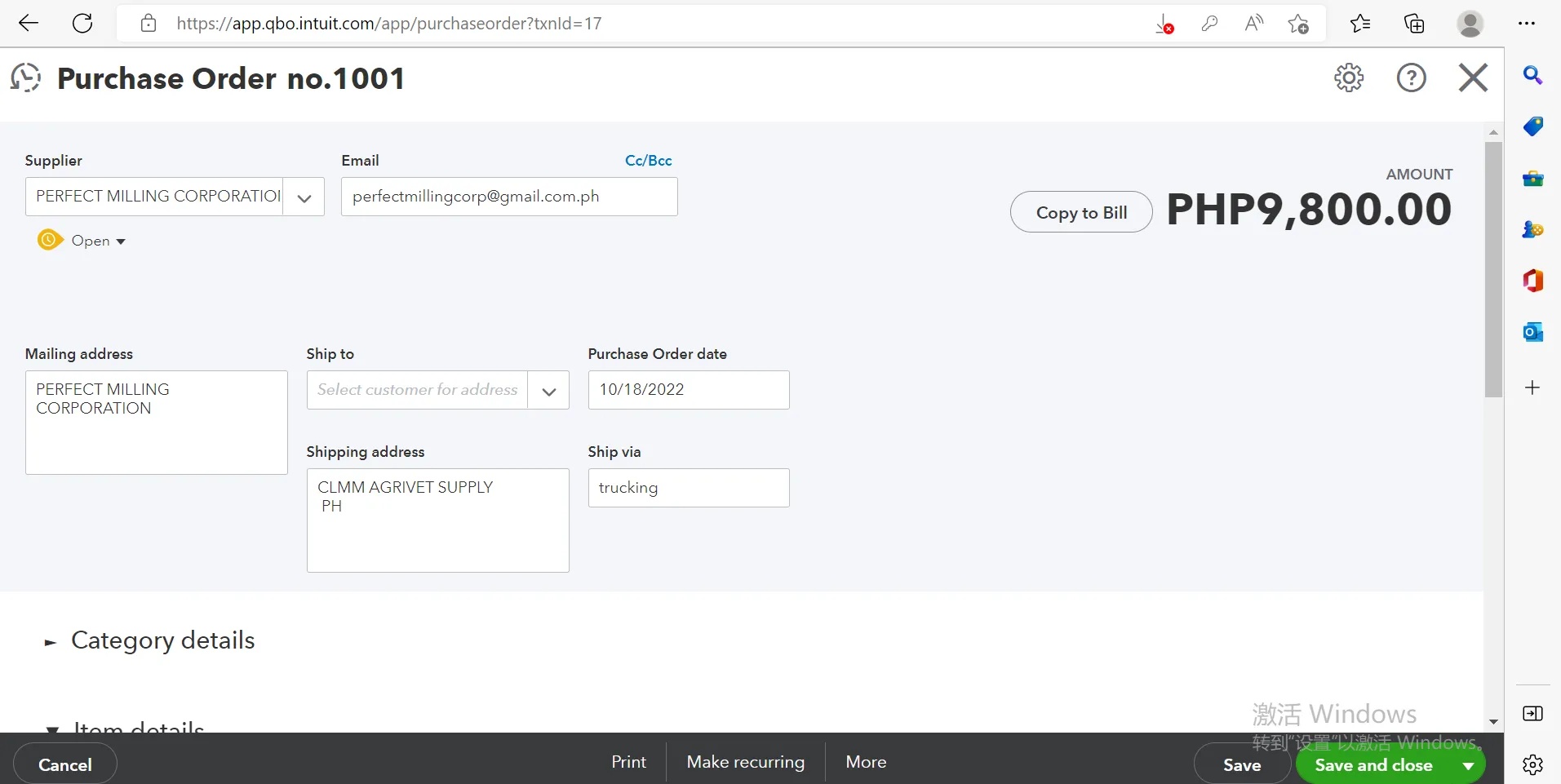This screenshot has height=784, width=1561.
Task: Edit the Shipping address box
Action: [x=438, y=520]
